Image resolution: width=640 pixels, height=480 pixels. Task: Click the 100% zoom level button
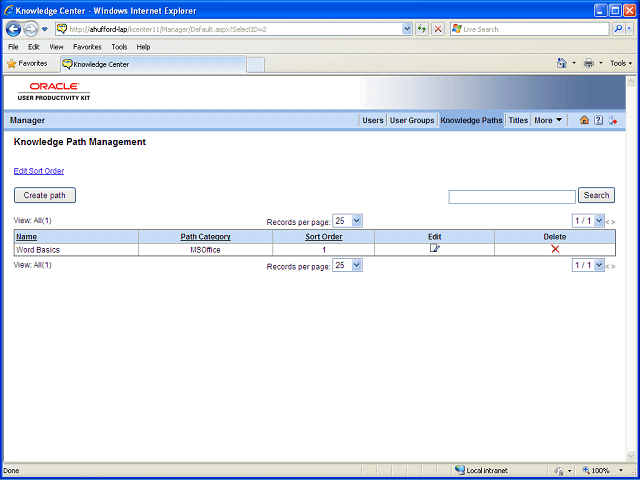[596, 470]
